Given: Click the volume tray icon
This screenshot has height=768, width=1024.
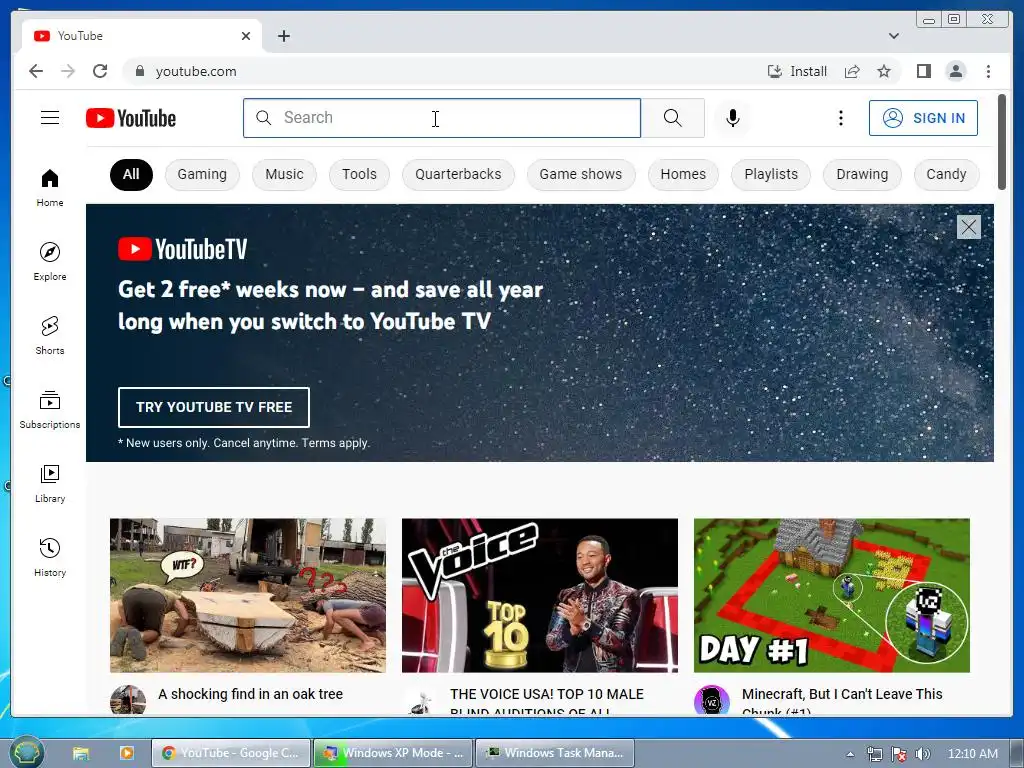Looking at the screenshot, I should 922,754.
